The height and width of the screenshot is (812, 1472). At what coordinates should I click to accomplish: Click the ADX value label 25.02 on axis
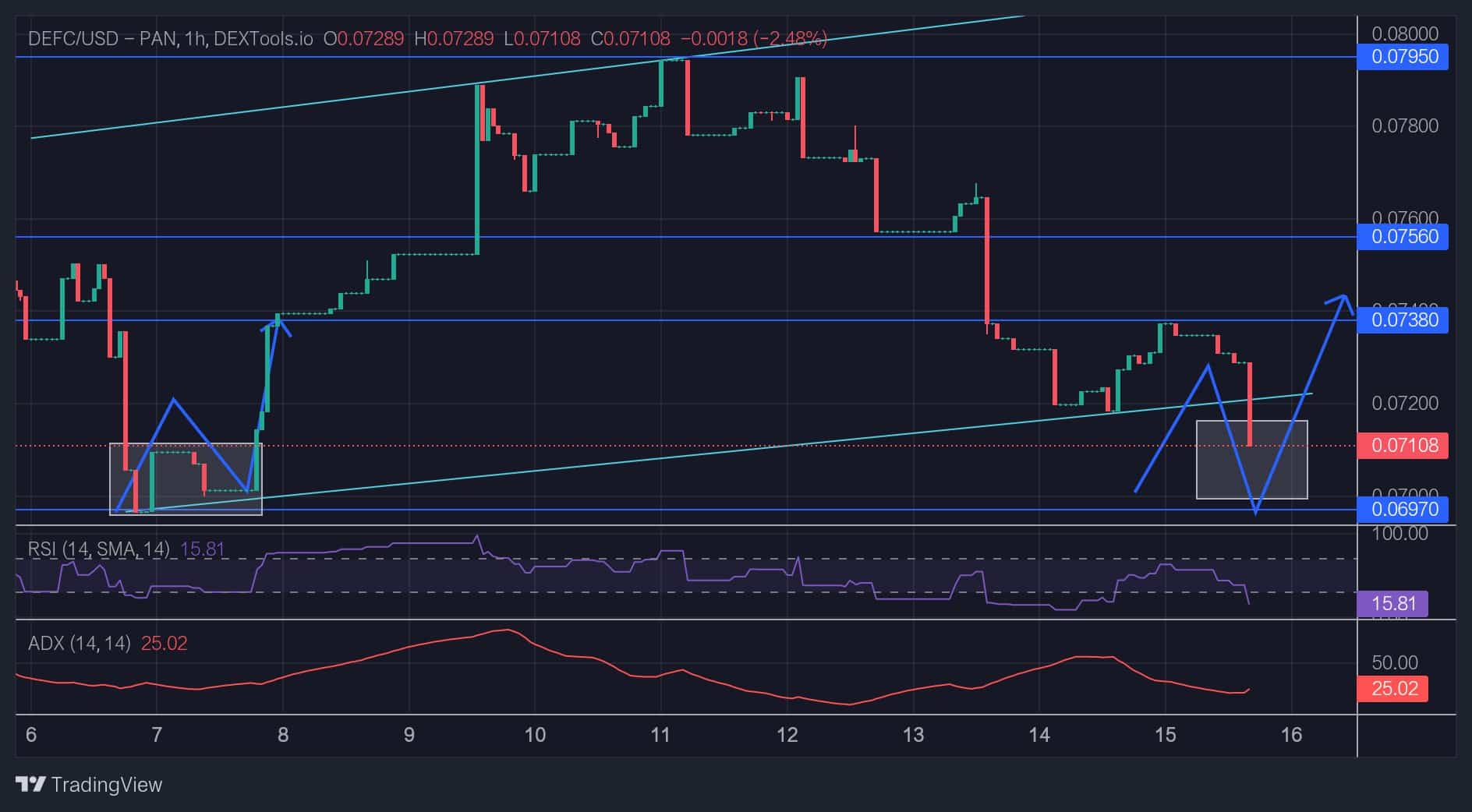pos(1392,689)
